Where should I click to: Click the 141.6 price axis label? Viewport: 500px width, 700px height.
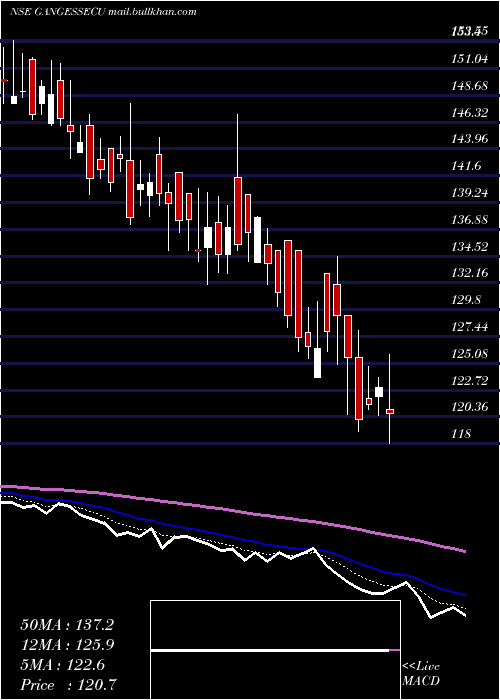click(x=465, y=166)
